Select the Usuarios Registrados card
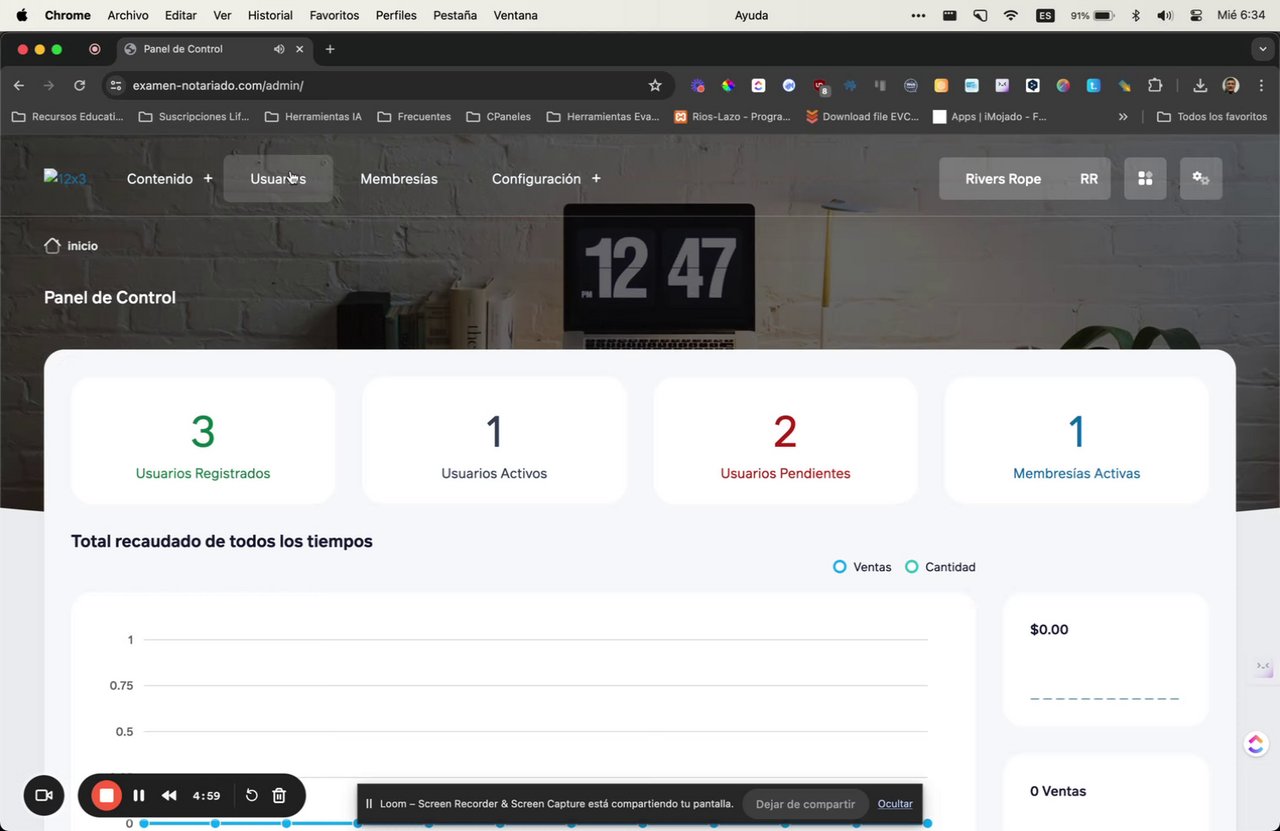 pyautogui.click(x=203, y=440)
